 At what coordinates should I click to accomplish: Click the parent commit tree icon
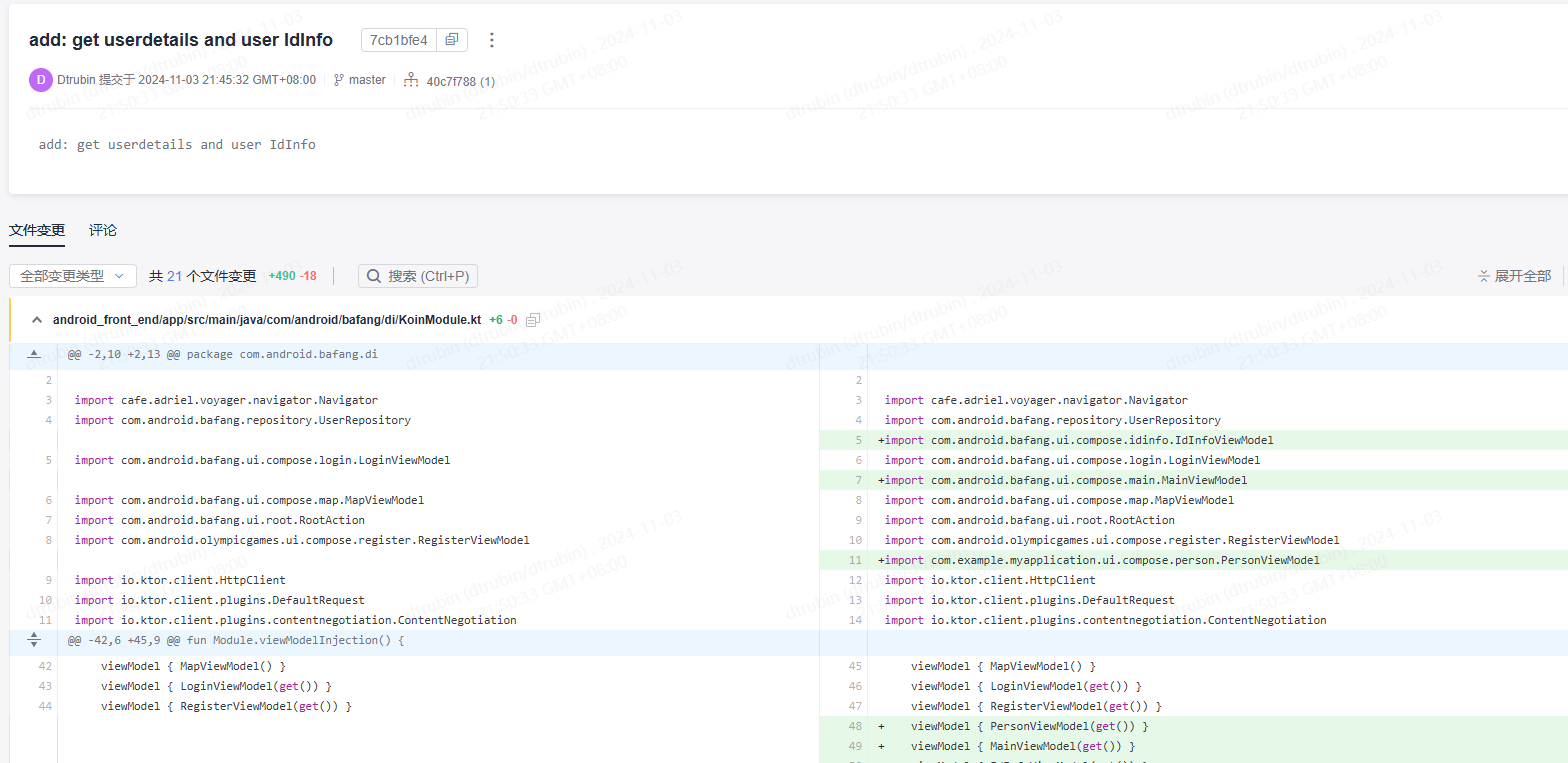411,80
